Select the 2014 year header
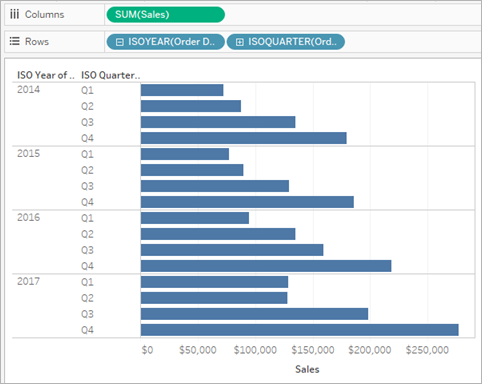This screenshot has height=384, width=482. pos(28,90)
